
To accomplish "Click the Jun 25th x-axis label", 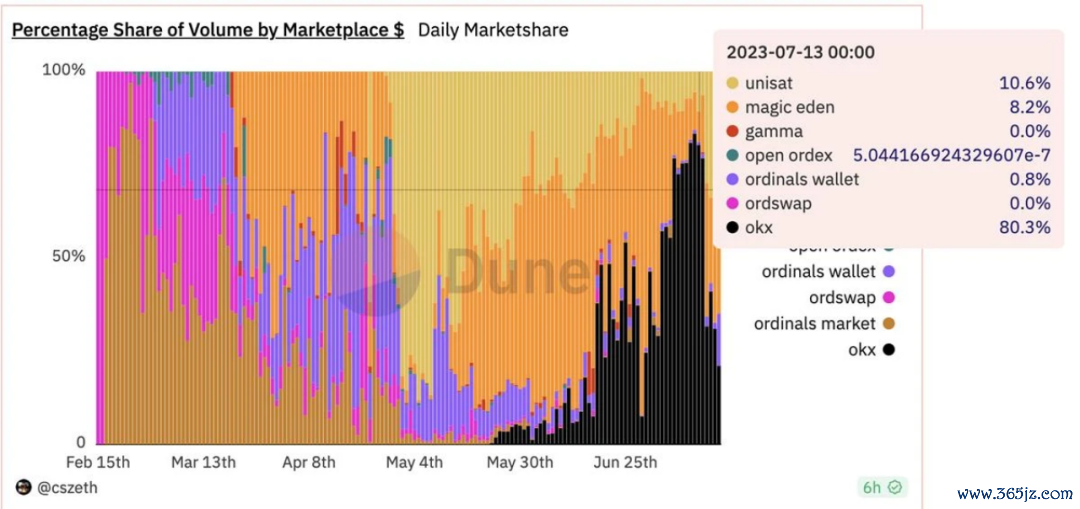I will 626,462.
